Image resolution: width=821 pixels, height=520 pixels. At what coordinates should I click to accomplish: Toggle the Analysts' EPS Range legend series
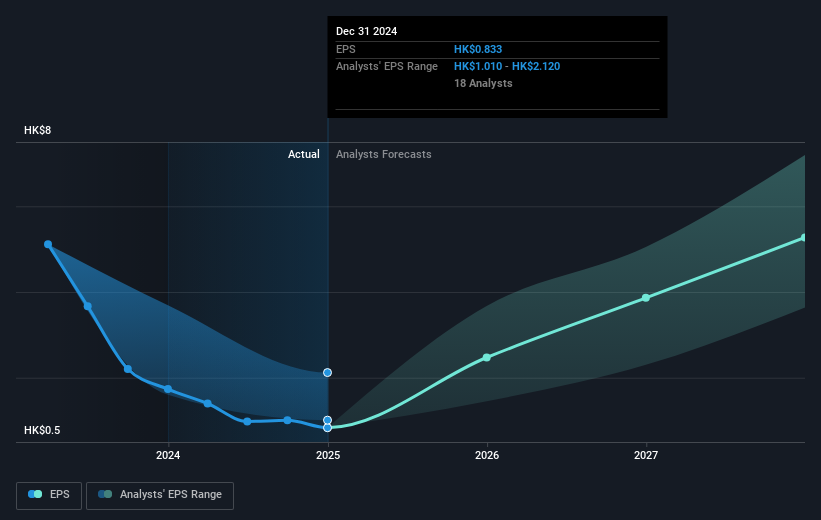point(160,495)
